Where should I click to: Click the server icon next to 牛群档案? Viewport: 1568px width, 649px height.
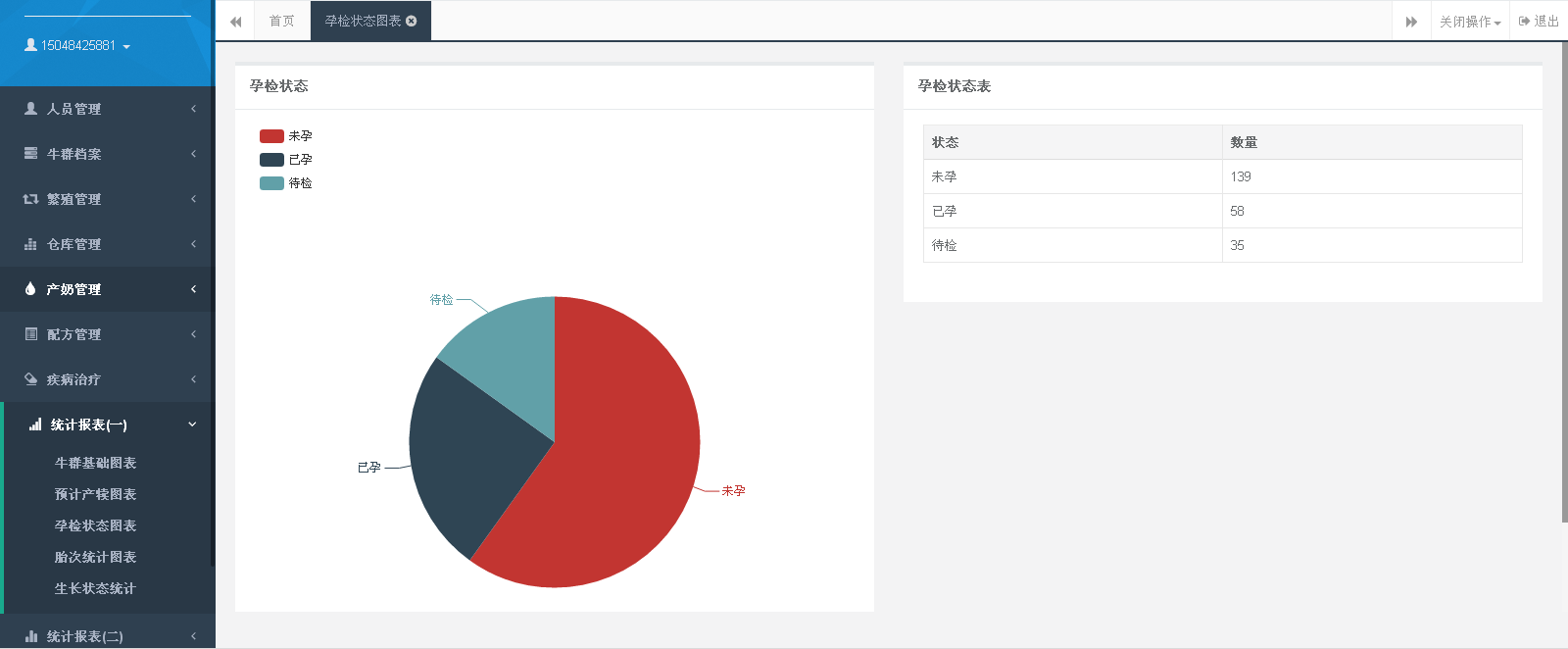(30, 154)
